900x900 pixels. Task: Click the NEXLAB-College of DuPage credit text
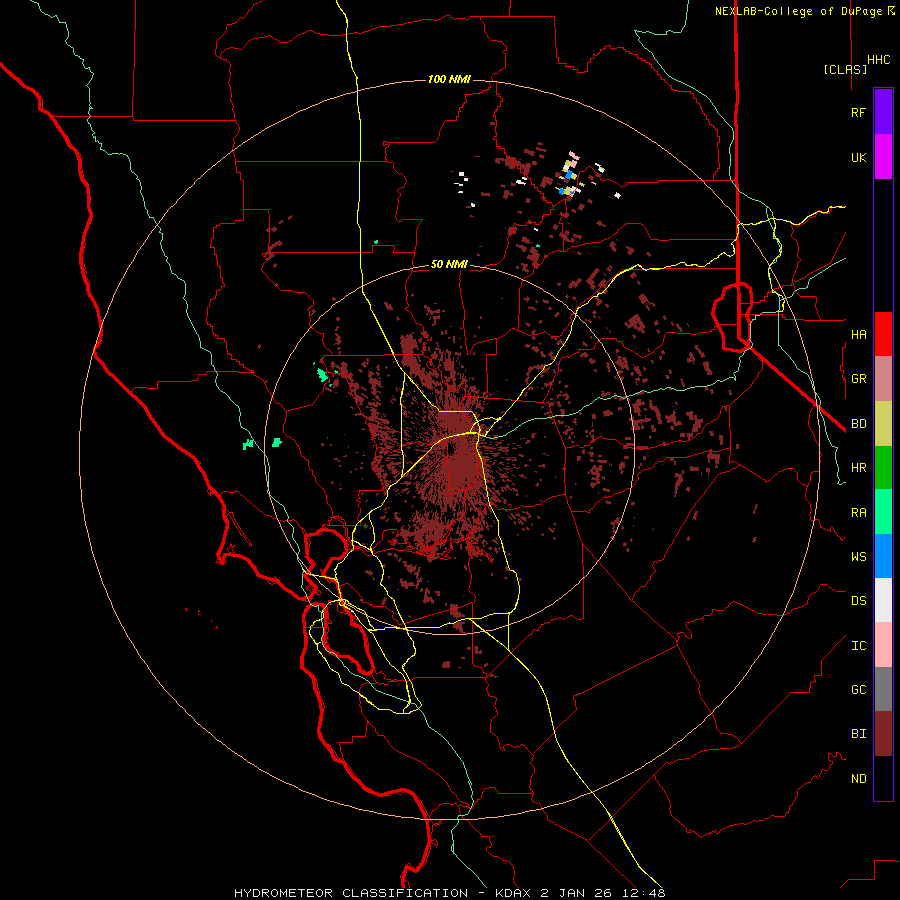[799, 11]
